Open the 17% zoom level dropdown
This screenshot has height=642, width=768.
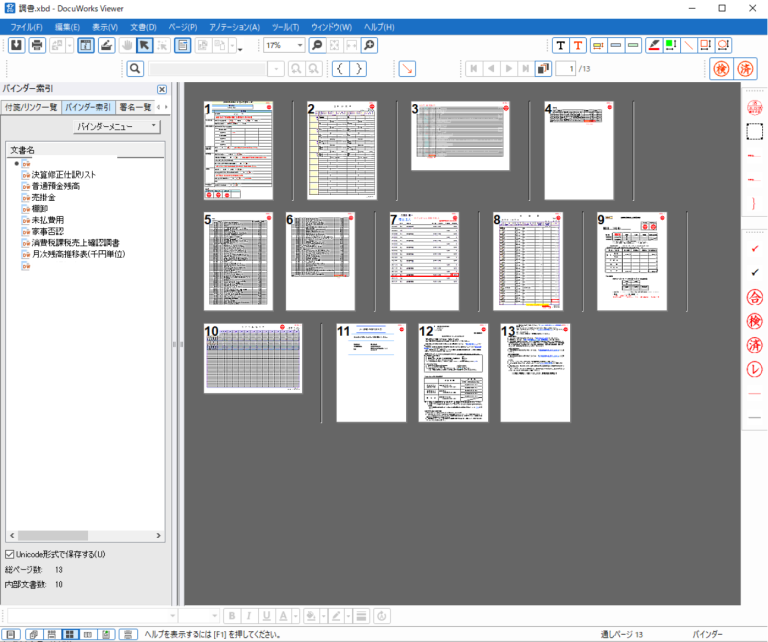point(299,45)
